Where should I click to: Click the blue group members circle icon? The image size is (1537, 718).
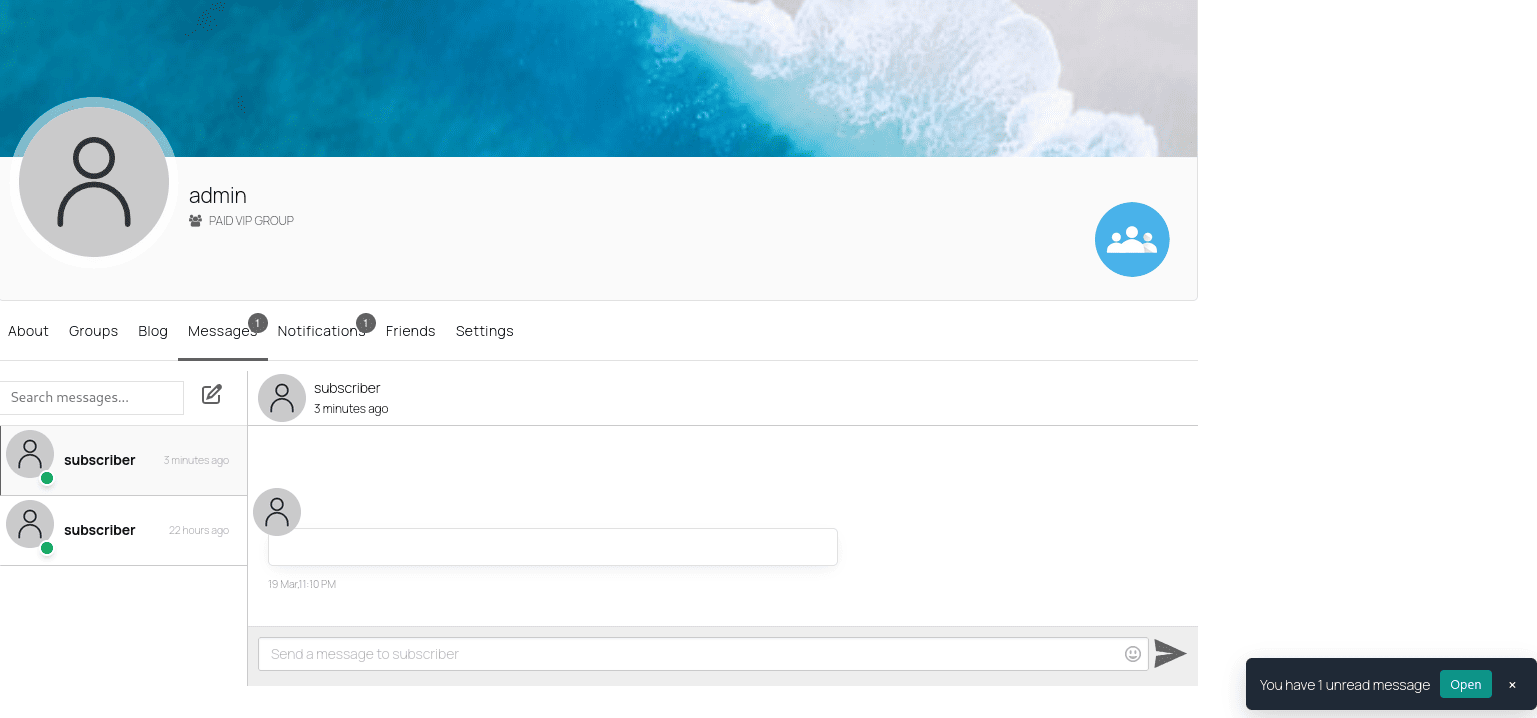point(1132,239)
